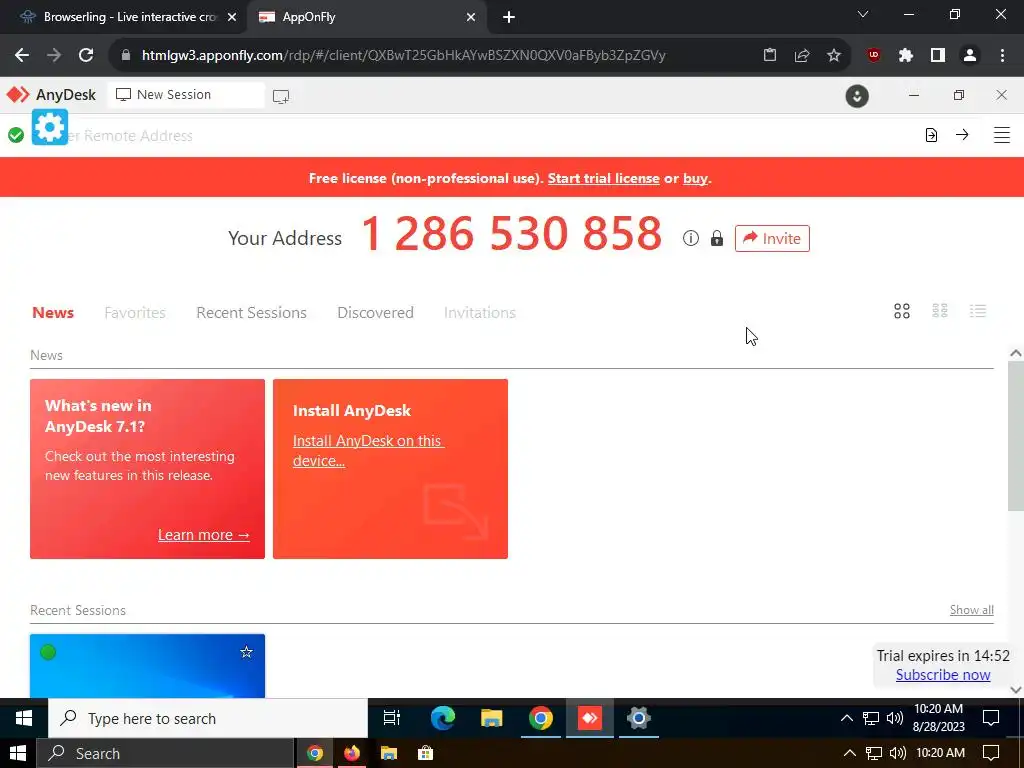
Task: Open the Invitations tab
Action: [x=480, y=313]
